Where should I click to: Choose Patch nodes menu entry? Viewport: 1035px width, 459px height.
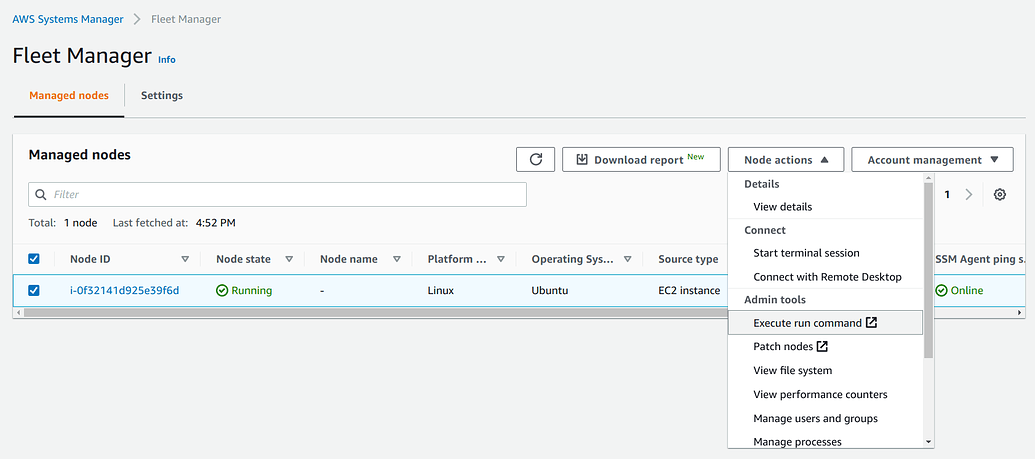click(x=825, y=346)
